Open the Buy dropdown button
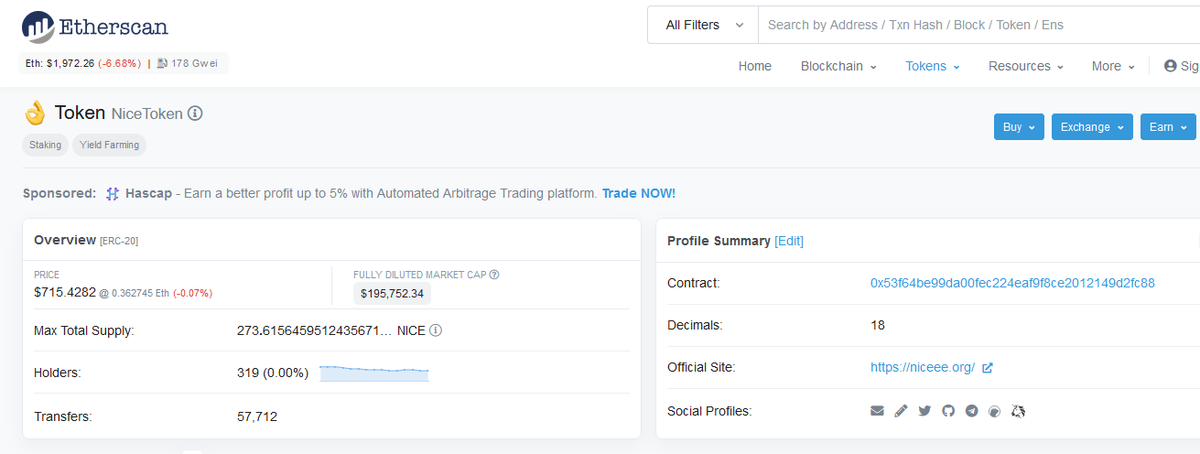 coord(1018,127)
